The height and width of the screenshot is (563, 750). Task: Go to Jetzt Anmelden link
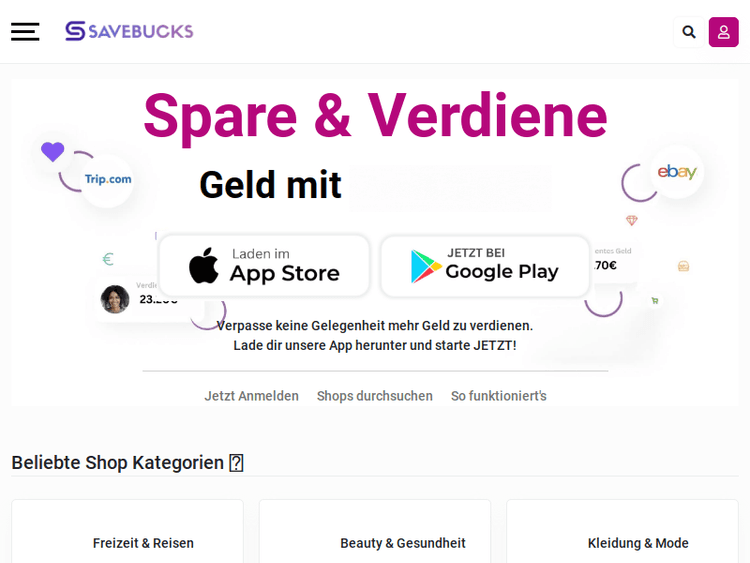tap(252, 396)
